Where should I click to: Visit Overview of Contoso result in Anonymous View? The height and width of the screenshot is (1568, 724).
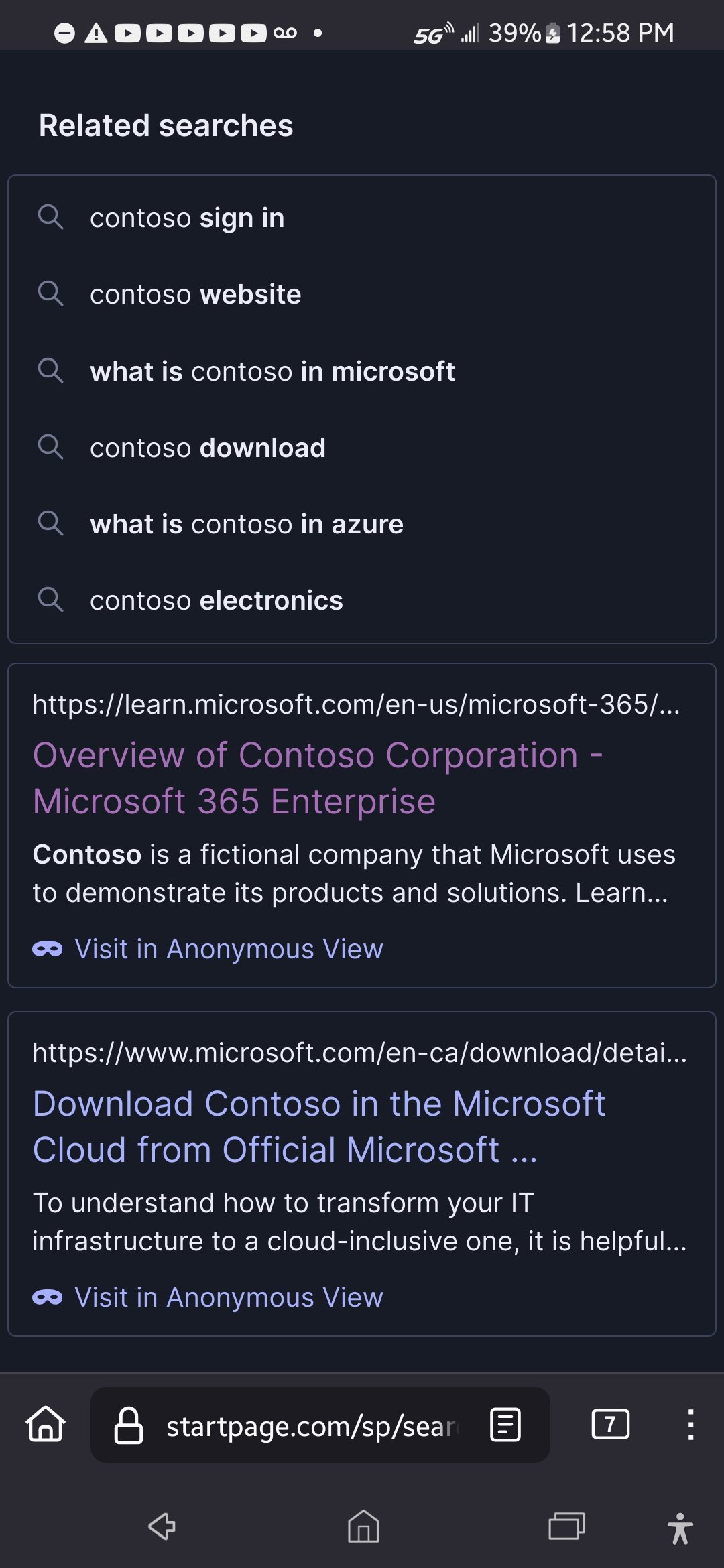pyautogui.click(x=229, y=949)
